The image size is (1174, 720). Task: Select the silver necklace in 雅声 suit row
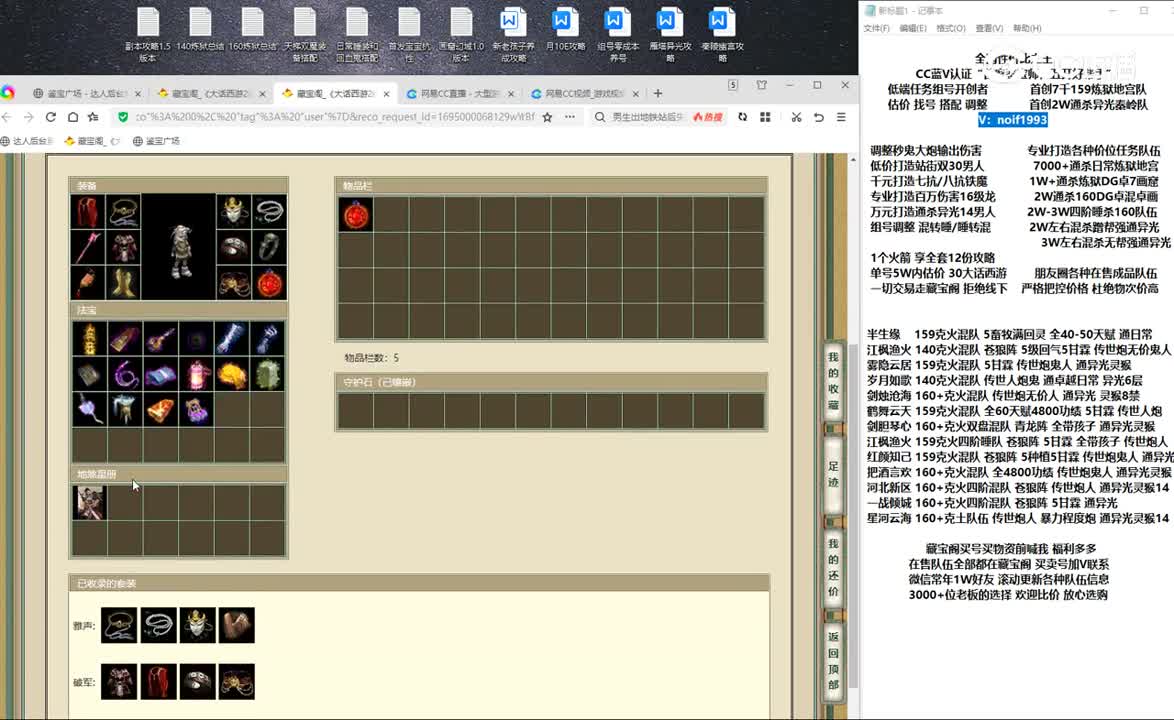tap(159, 625)
